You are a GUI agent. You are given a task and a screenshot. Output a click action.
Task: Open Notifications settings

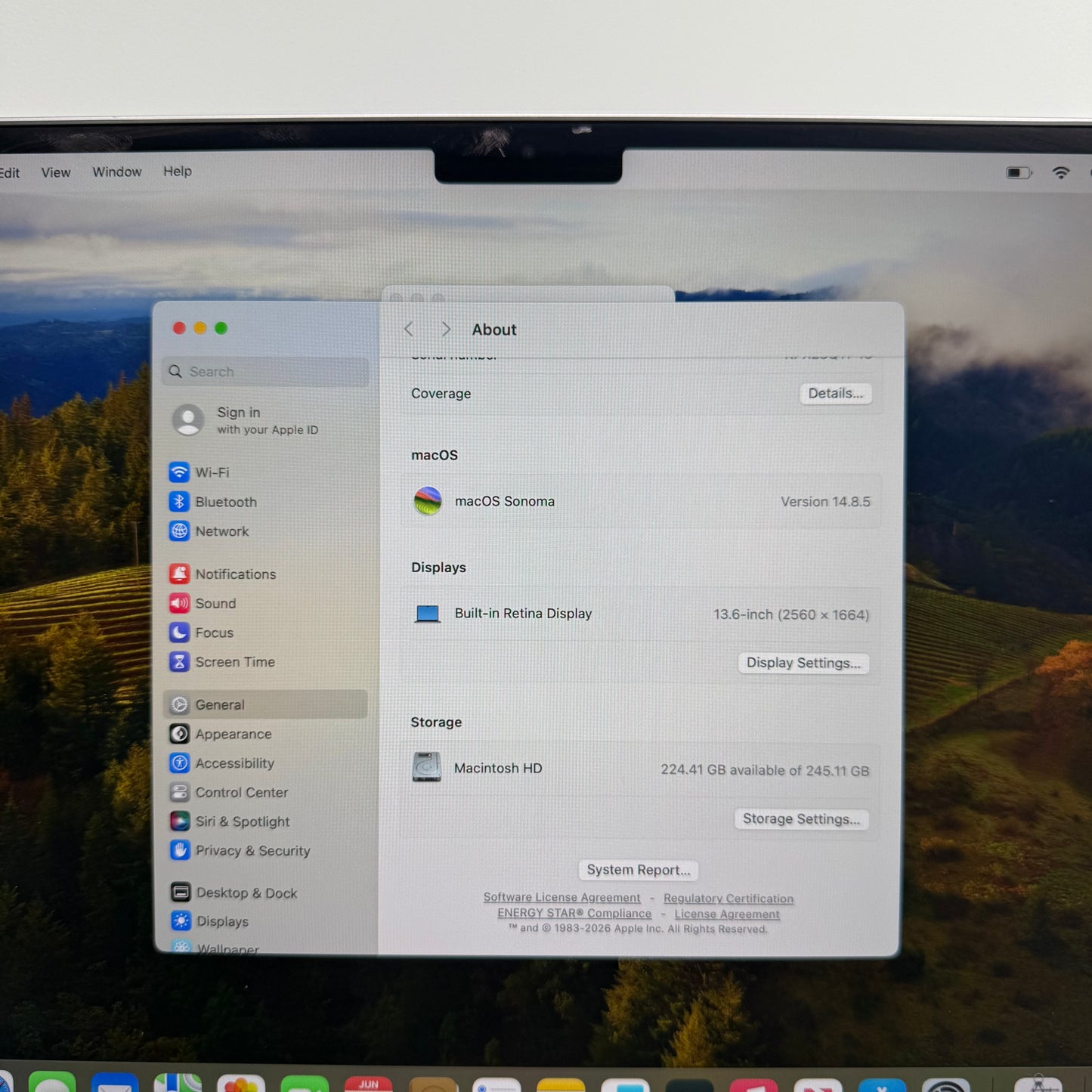point(223,574)
